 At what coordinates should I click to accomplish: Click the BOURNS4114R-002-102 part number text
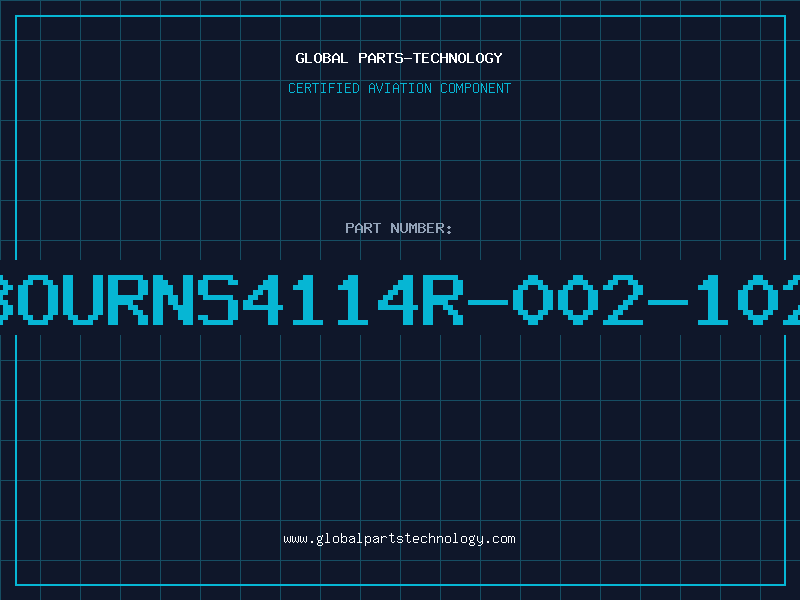(400, 299)
